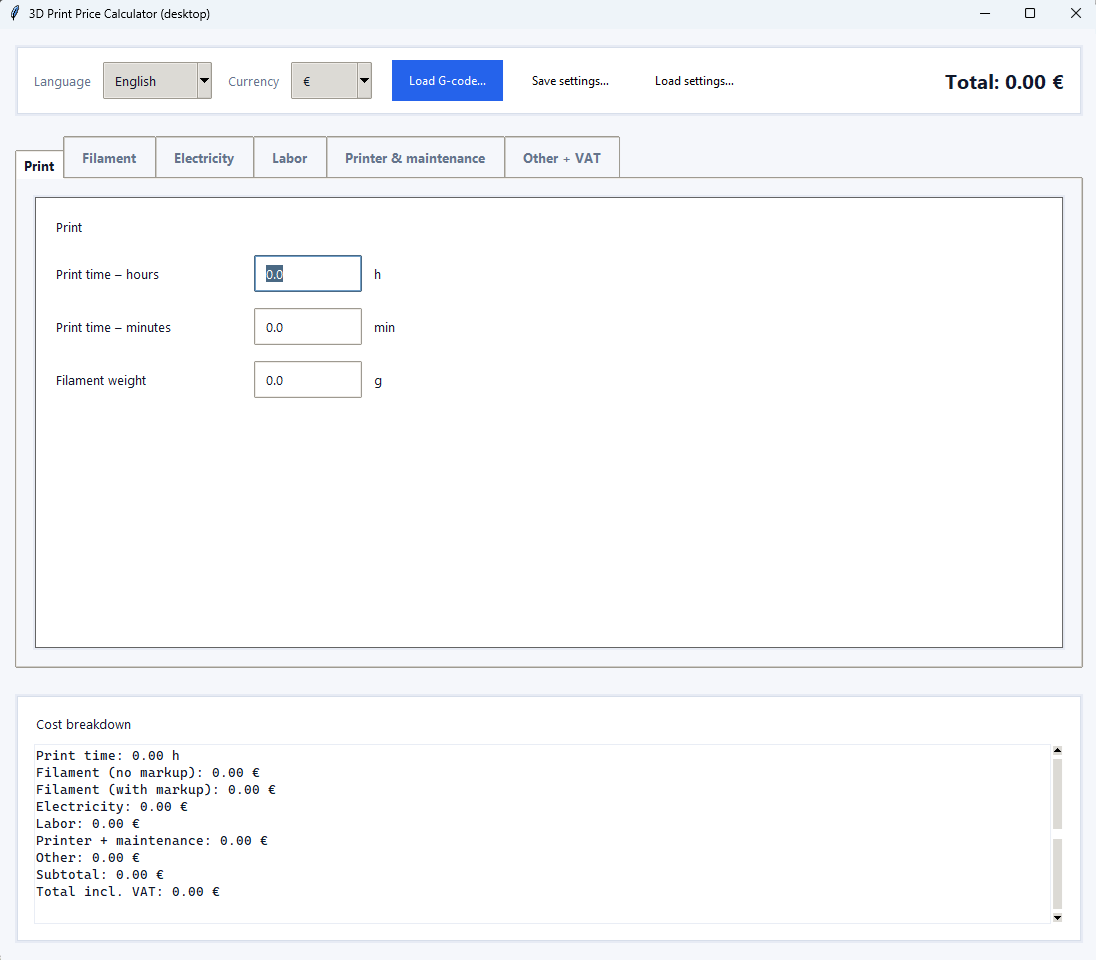Click Save settings button
This screenshot has width=1096, height=960.
tap(570, 80)
